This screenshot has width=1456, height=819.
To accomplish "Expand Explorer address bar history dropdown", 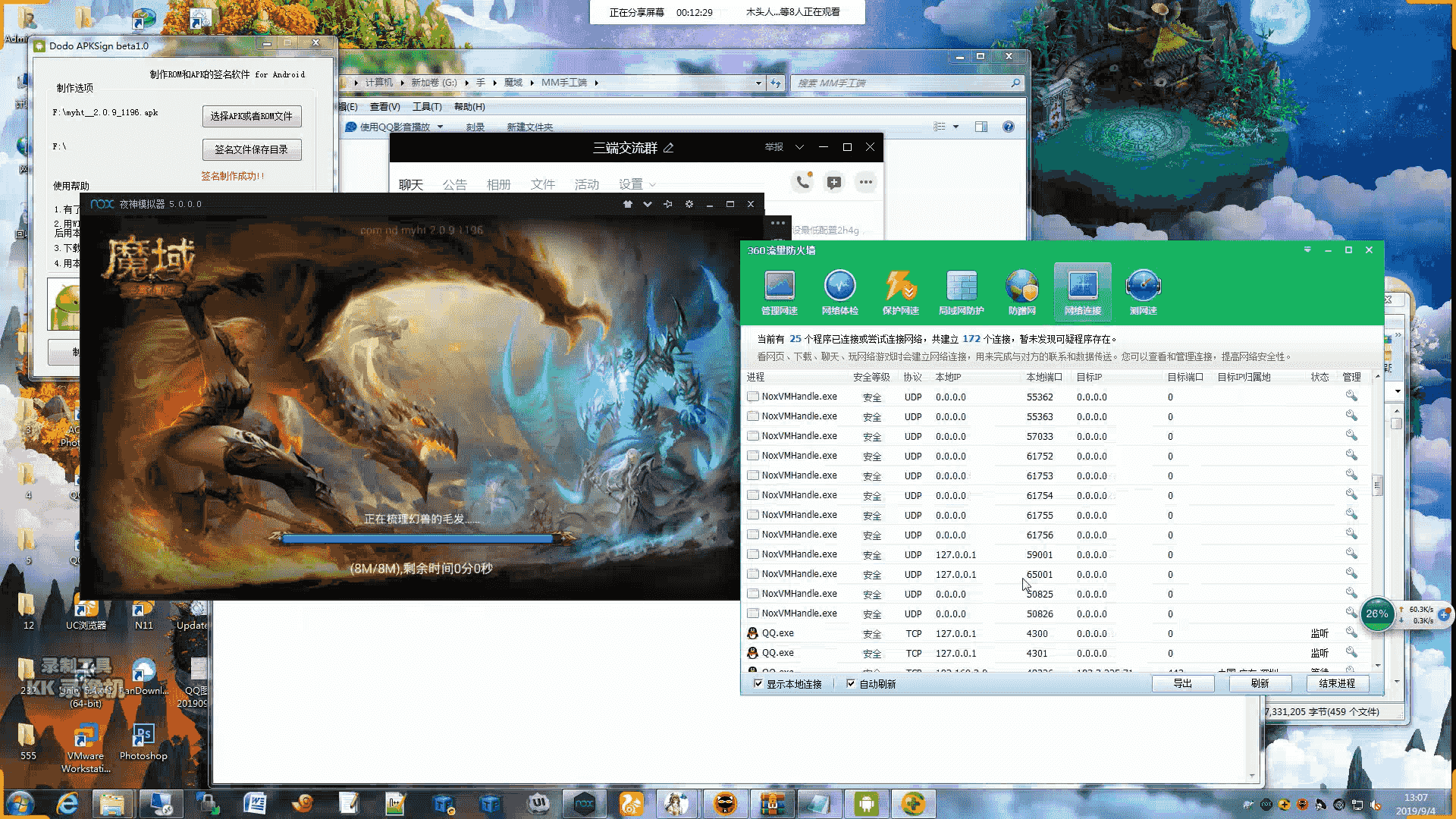I will click(758, 83).
